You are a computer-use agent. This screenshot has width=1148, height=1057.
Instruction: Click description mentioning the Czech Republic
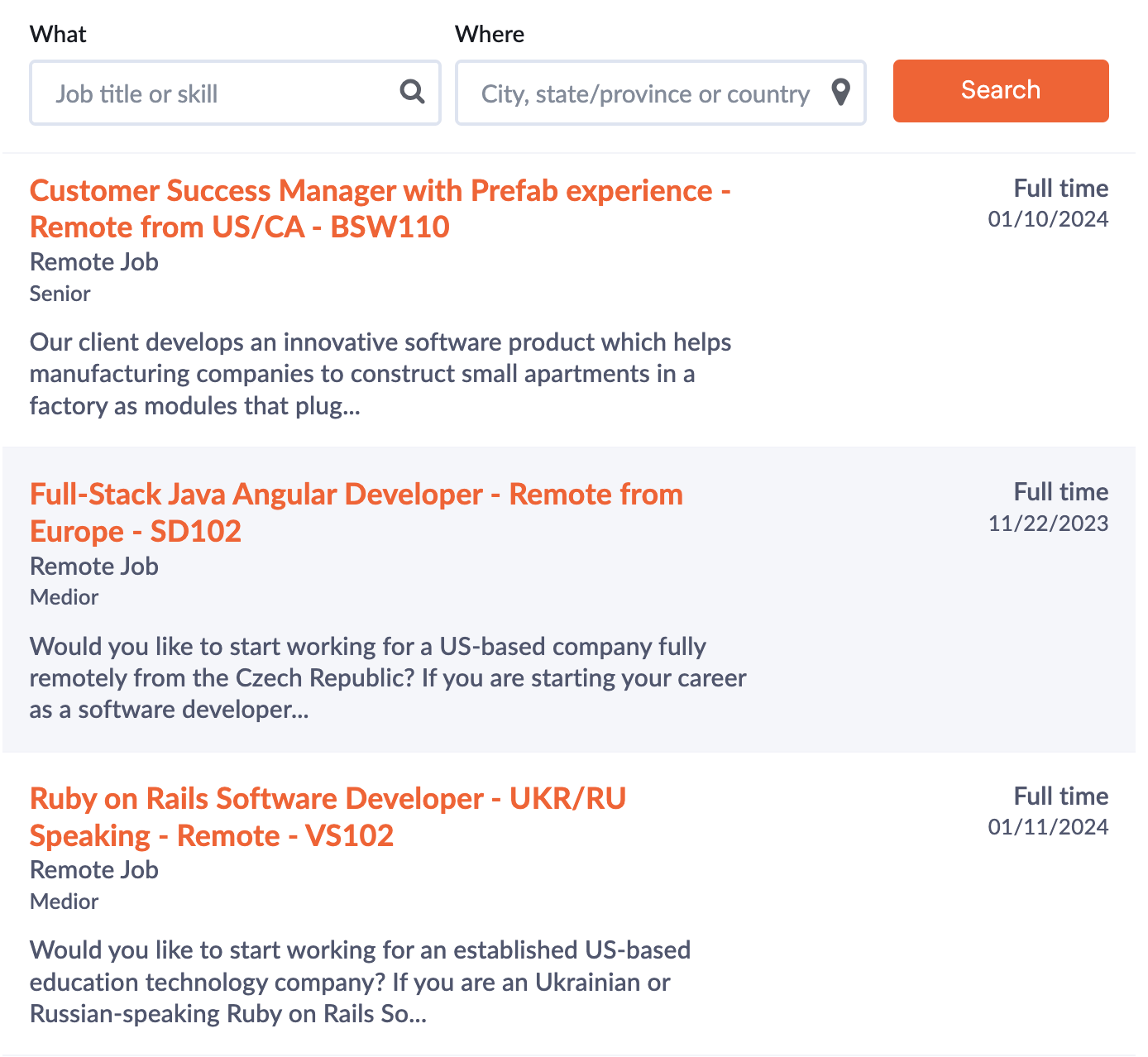pos(388,678)
